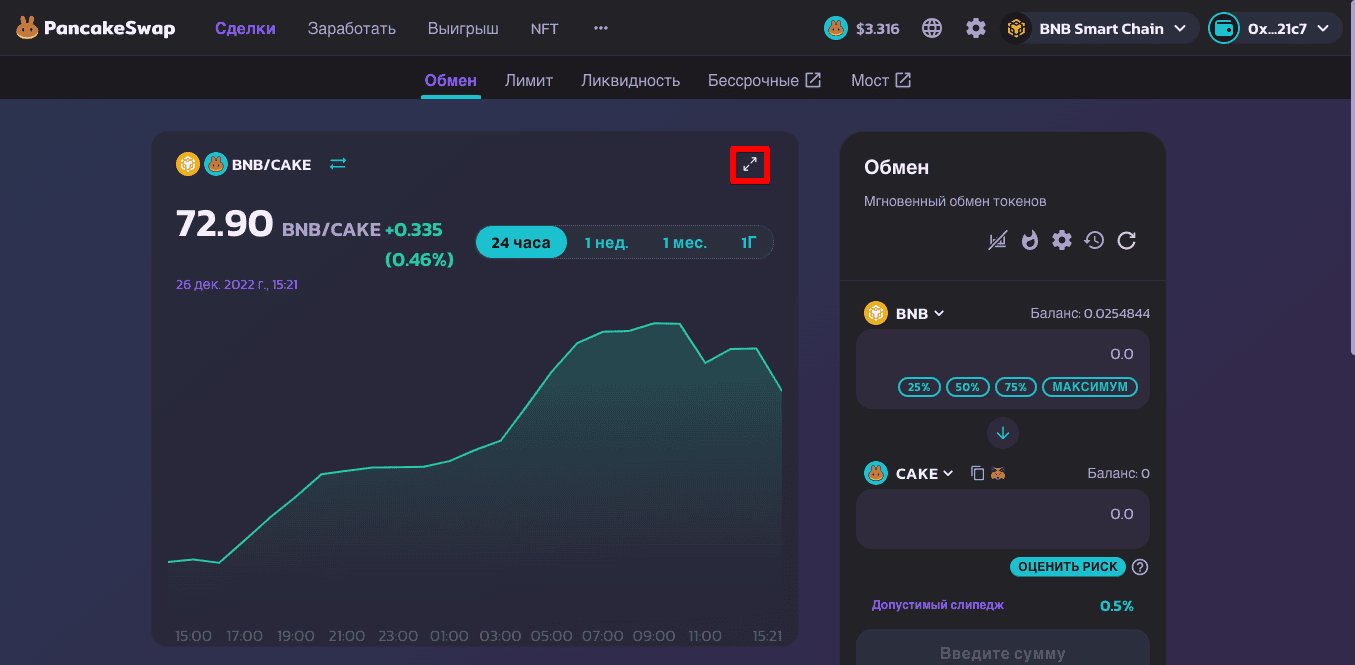Open swap settings gear in Обмен panel
This screenshot has height=665, width=1355.
pyautogui.click(x=1062, y=240)
